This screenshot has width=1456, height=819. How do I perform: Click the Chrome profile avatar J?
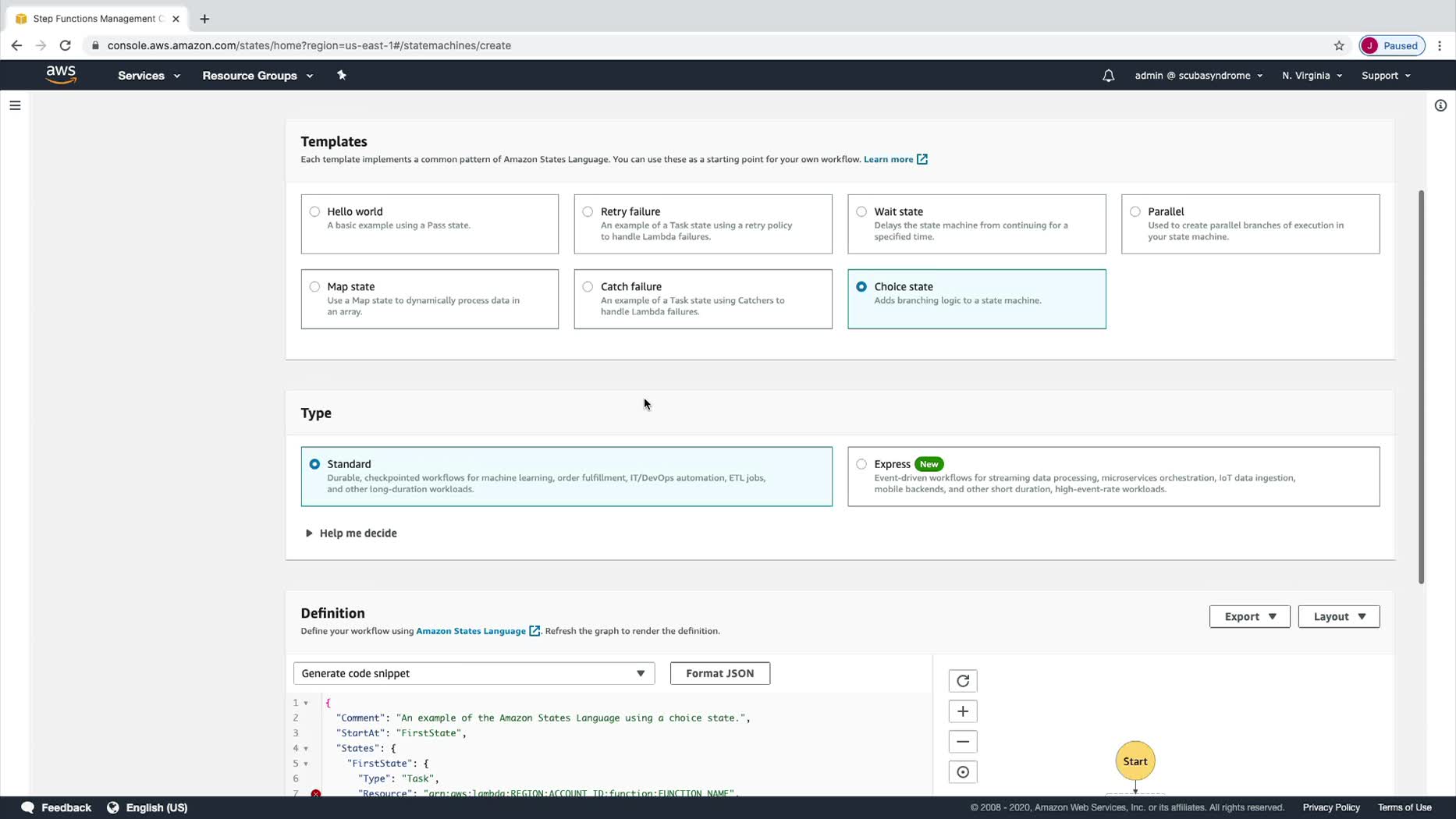1370,45
